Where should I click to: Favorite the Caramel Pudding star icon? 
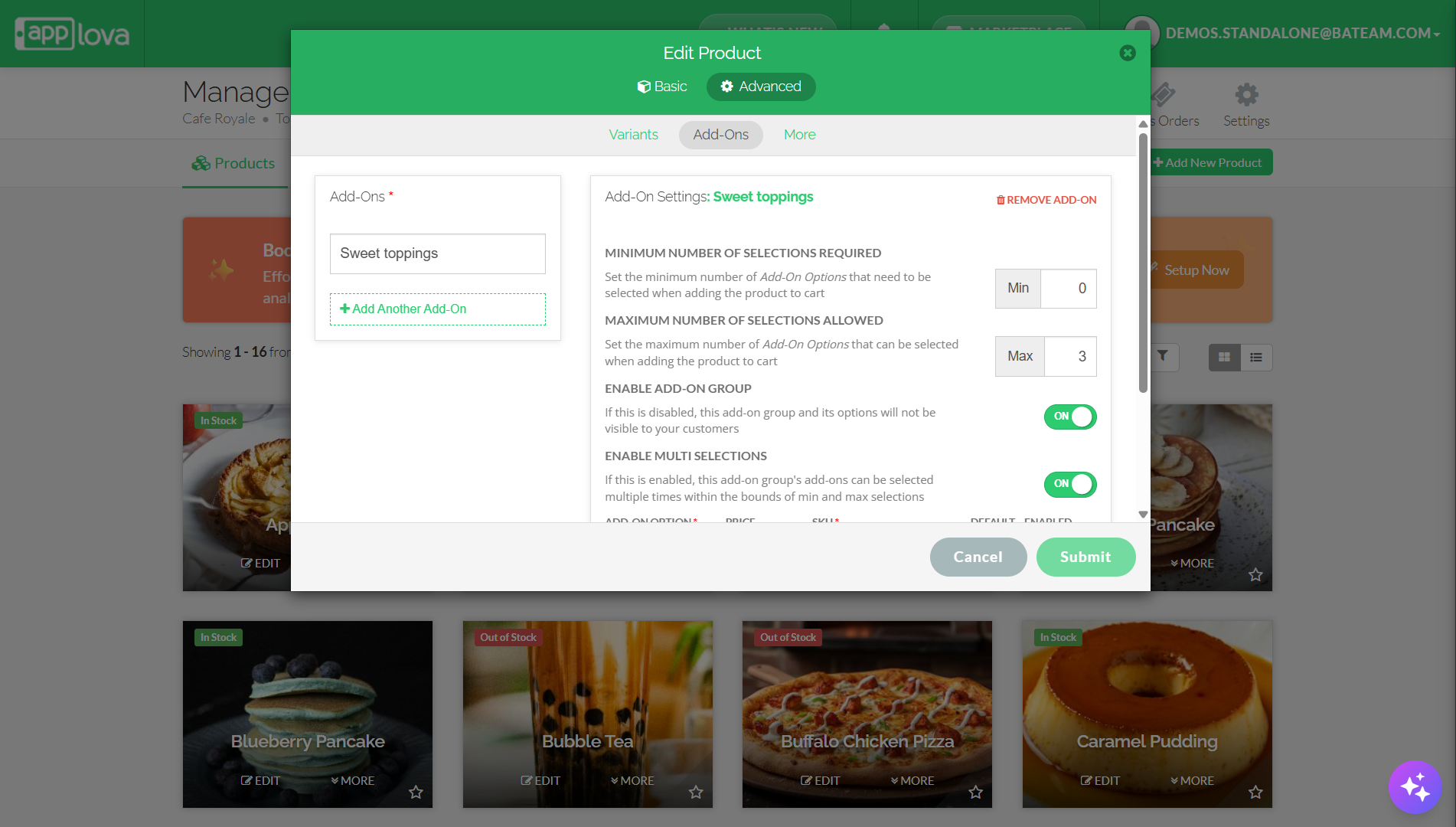pos(1255,792)
